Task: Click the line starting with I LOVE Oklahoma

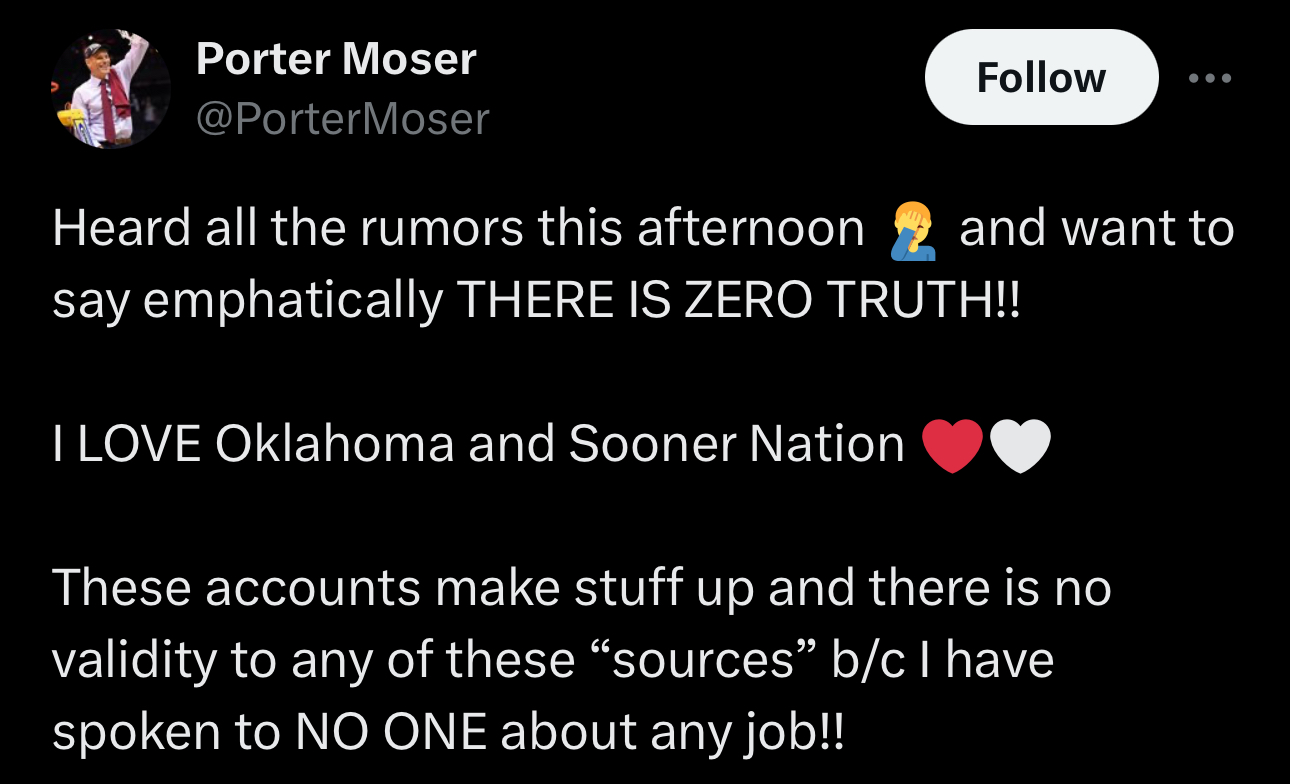Action: click(x=551, y=445)
